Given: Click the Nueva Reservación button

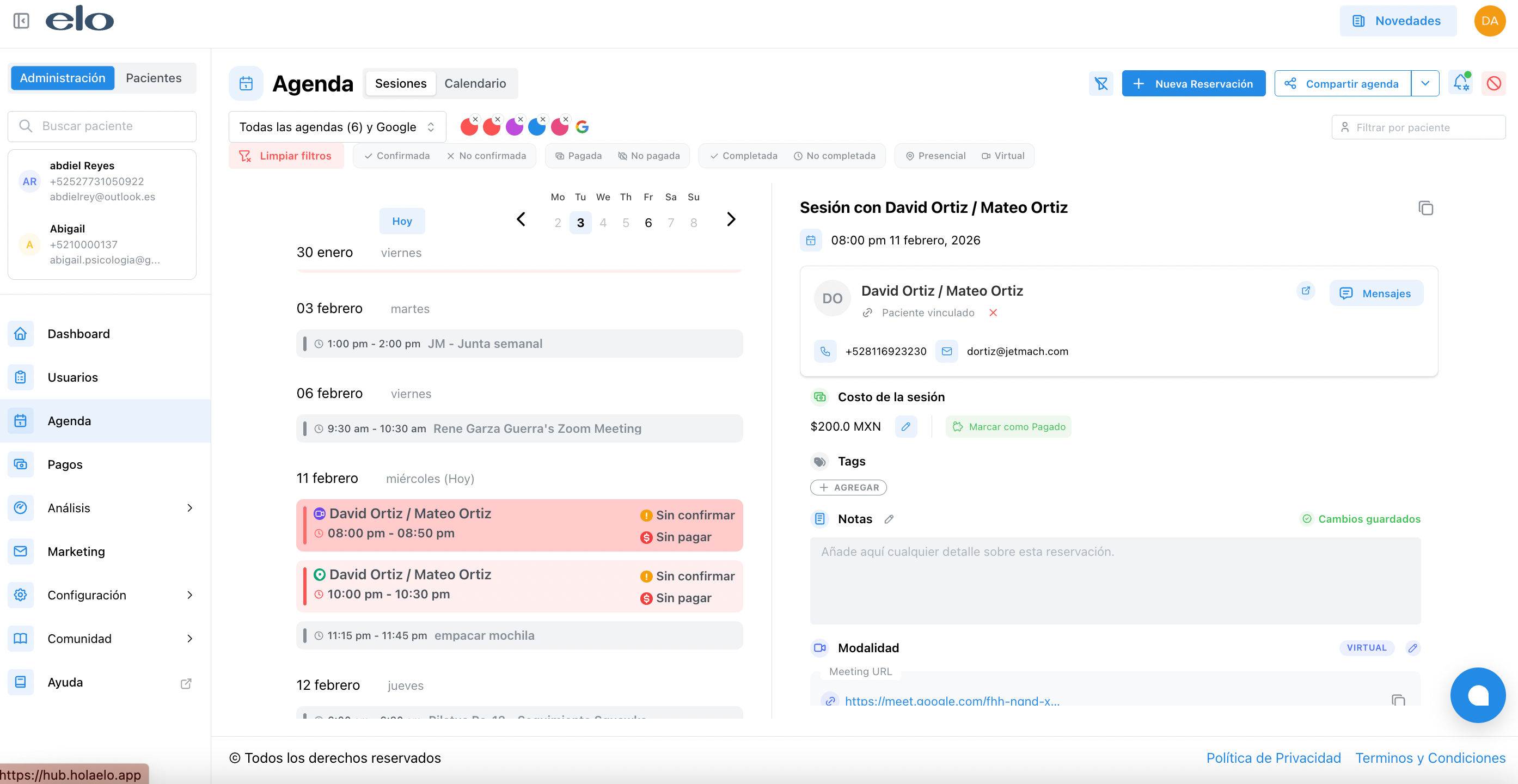Looking at the screenshot, I should click(x=1193, y=84).
